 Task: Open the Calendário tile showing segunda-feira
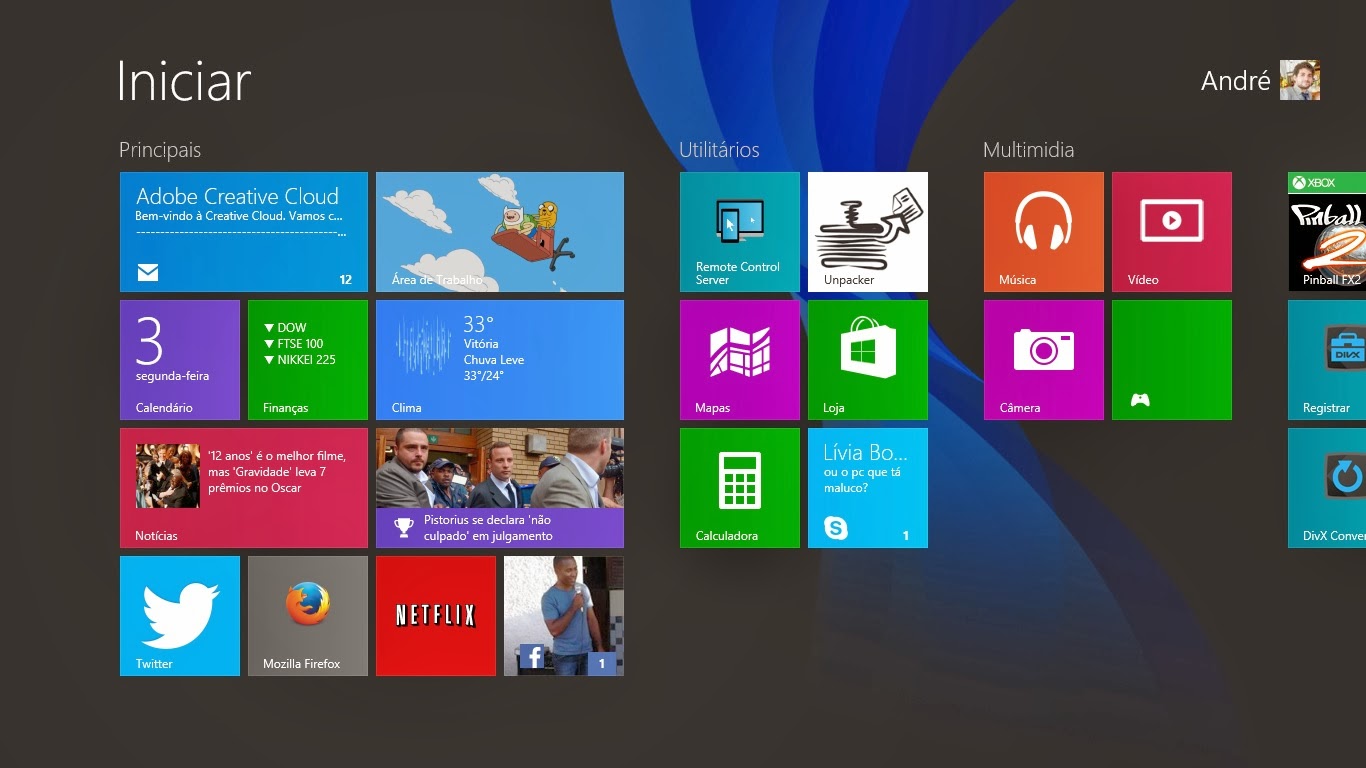(180, 360)
